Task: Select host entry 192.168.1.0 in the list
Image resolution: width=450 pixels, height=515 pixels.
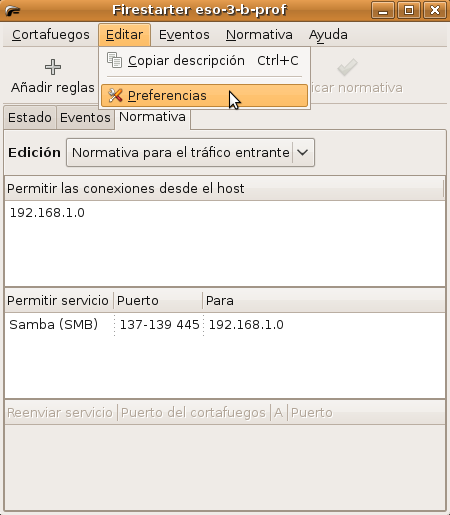Action: coord(225,213)
